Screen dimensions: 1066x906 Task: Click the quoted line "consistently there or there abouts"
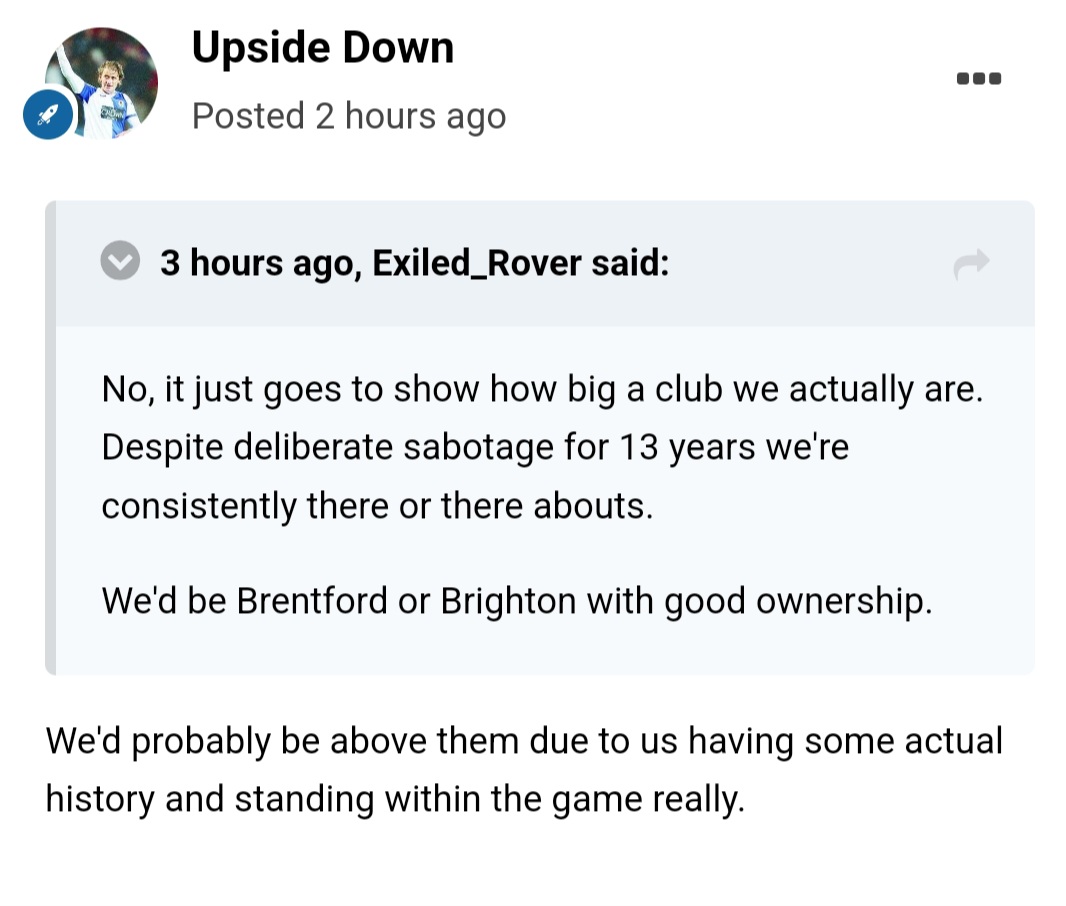tap(377, 506)
